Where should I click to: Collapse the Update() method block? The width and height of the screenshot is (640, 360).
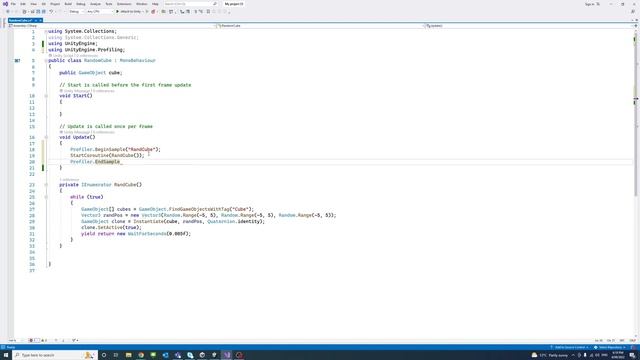coord(46,137)
